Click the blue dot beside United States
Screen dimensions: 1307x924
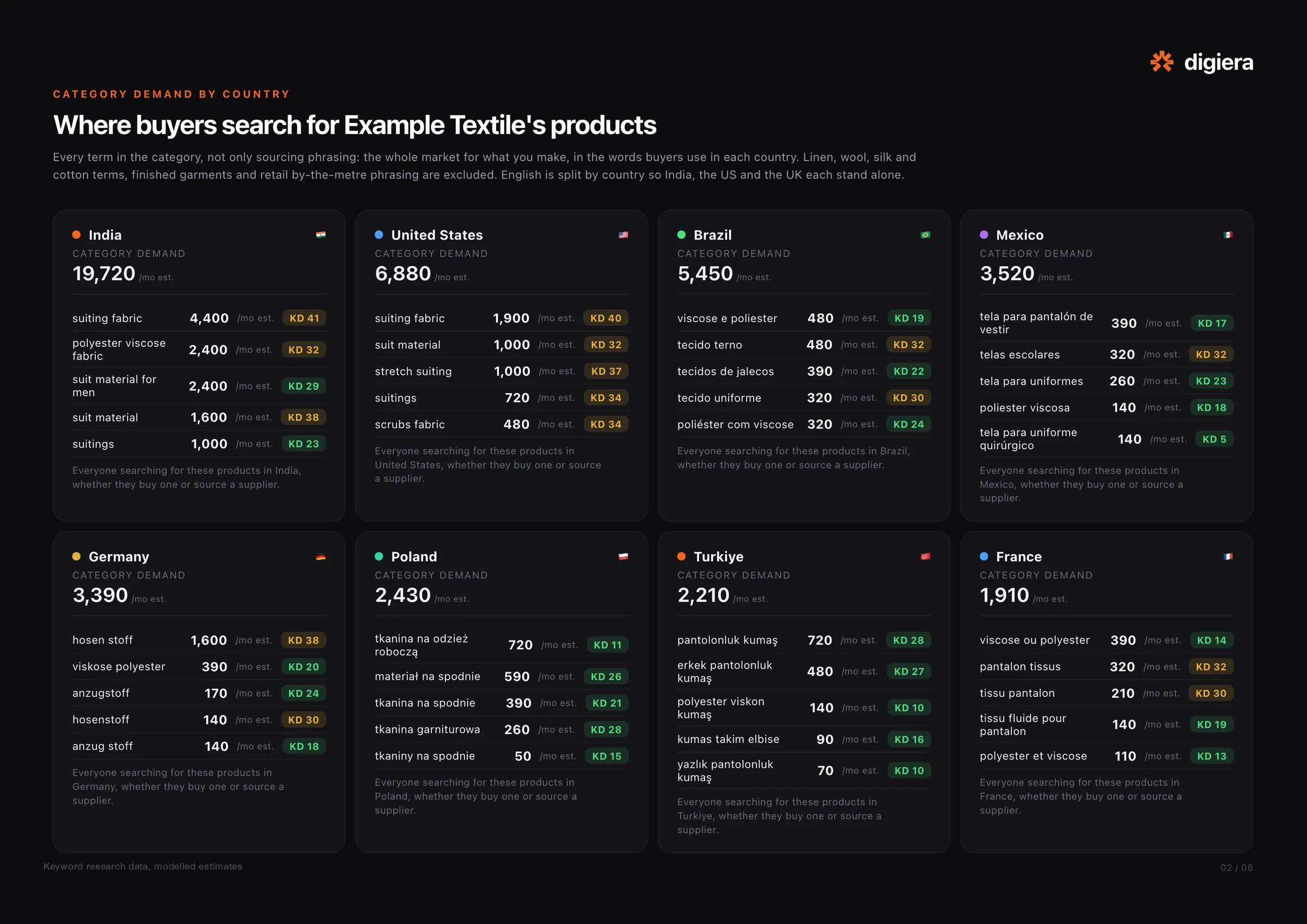pyautogui.click(x=378, y=235)
